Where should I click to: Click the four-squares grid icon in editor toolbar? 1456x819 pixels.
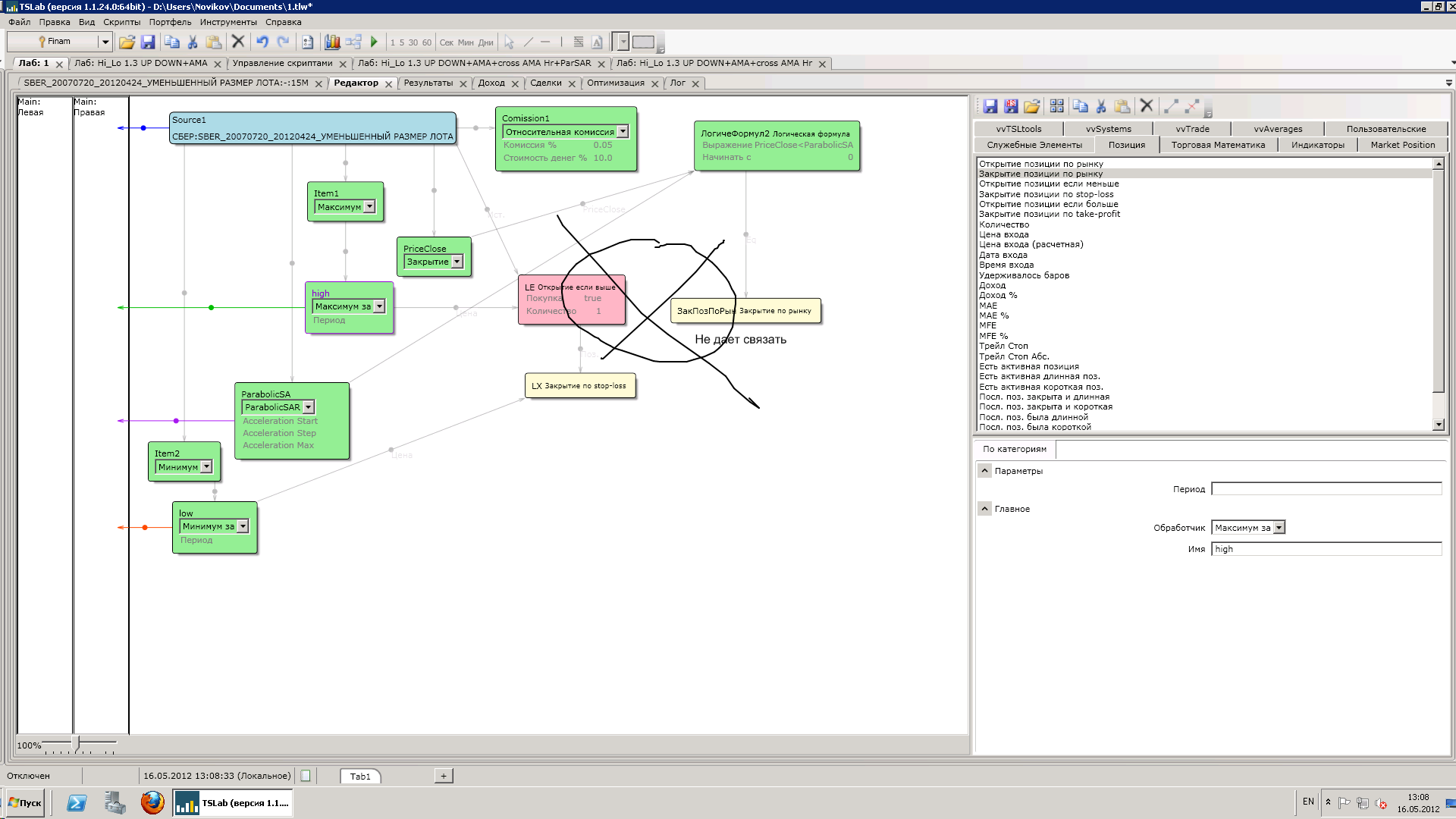pos(1056,106)
